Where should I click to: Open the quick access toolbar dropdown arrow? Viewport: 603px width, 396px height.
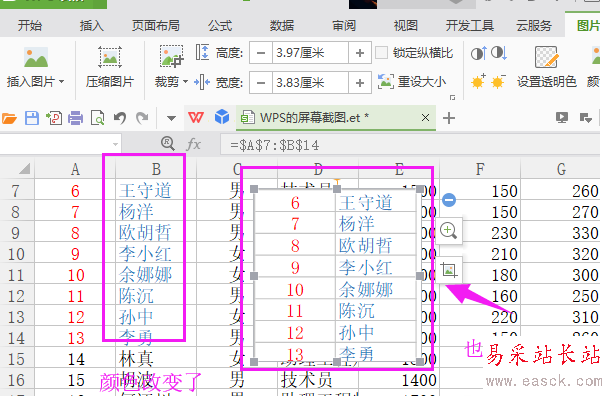pos(172,118)
